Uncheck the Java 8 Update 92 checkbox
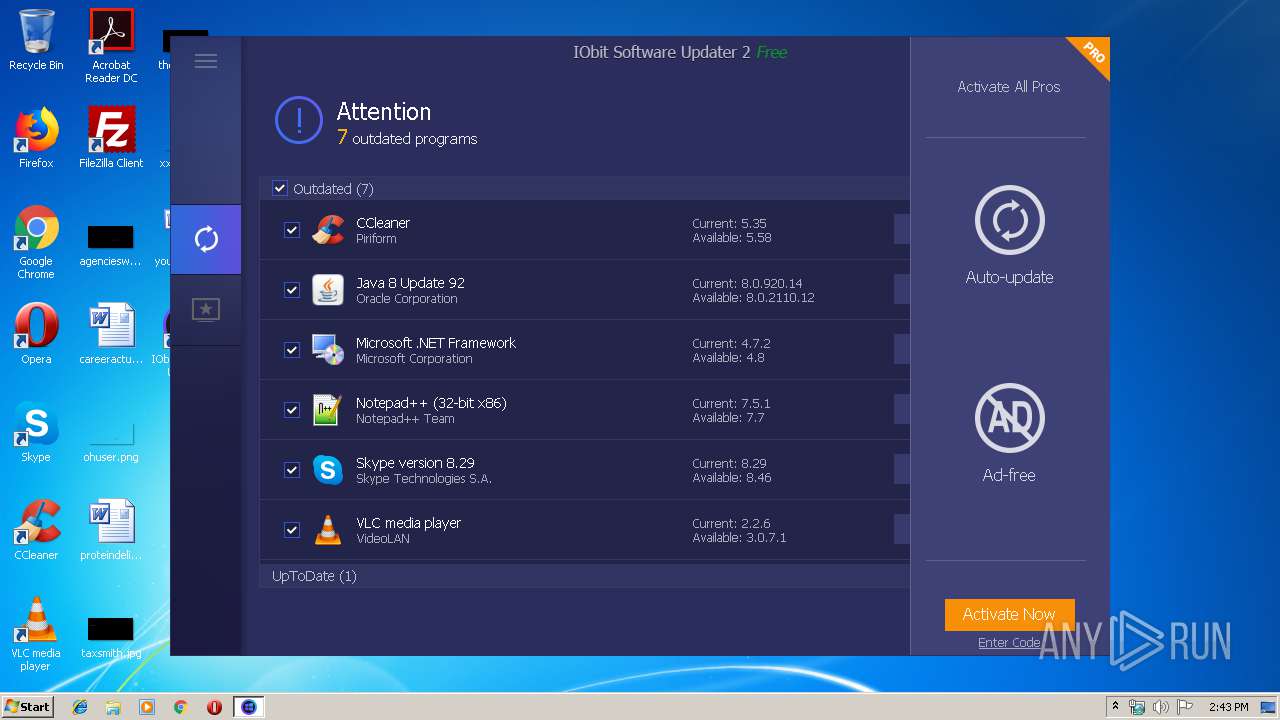1280x720 pixels. 292,290
